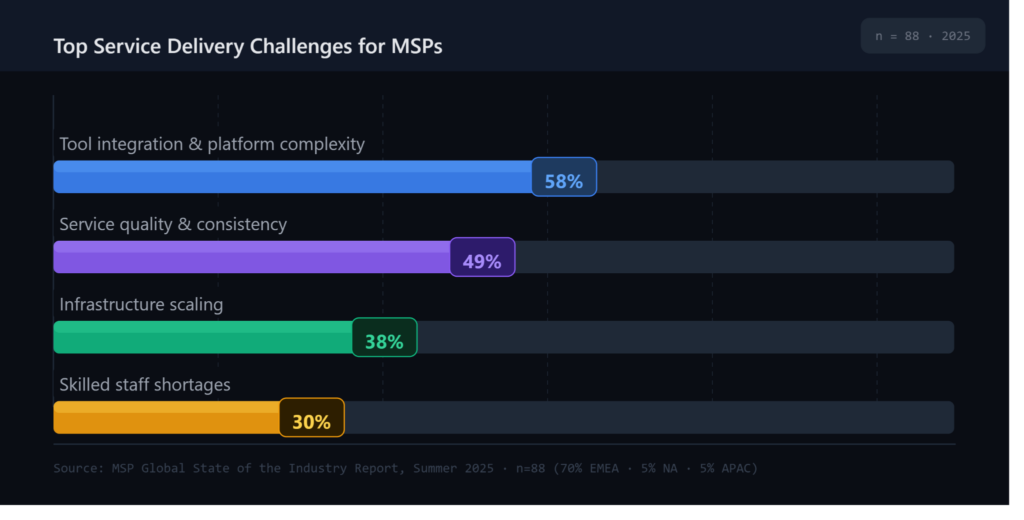Click the green Infrastructure scaling bar fill

203,337
